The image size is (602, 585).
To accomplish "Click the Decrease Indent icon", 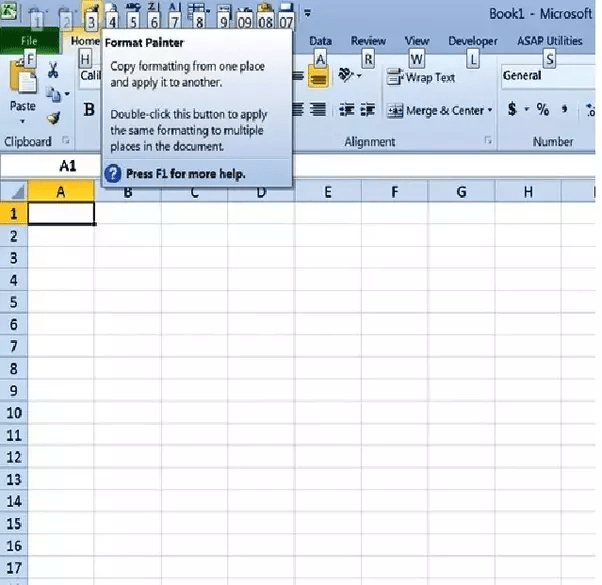I will click(347, 110).
